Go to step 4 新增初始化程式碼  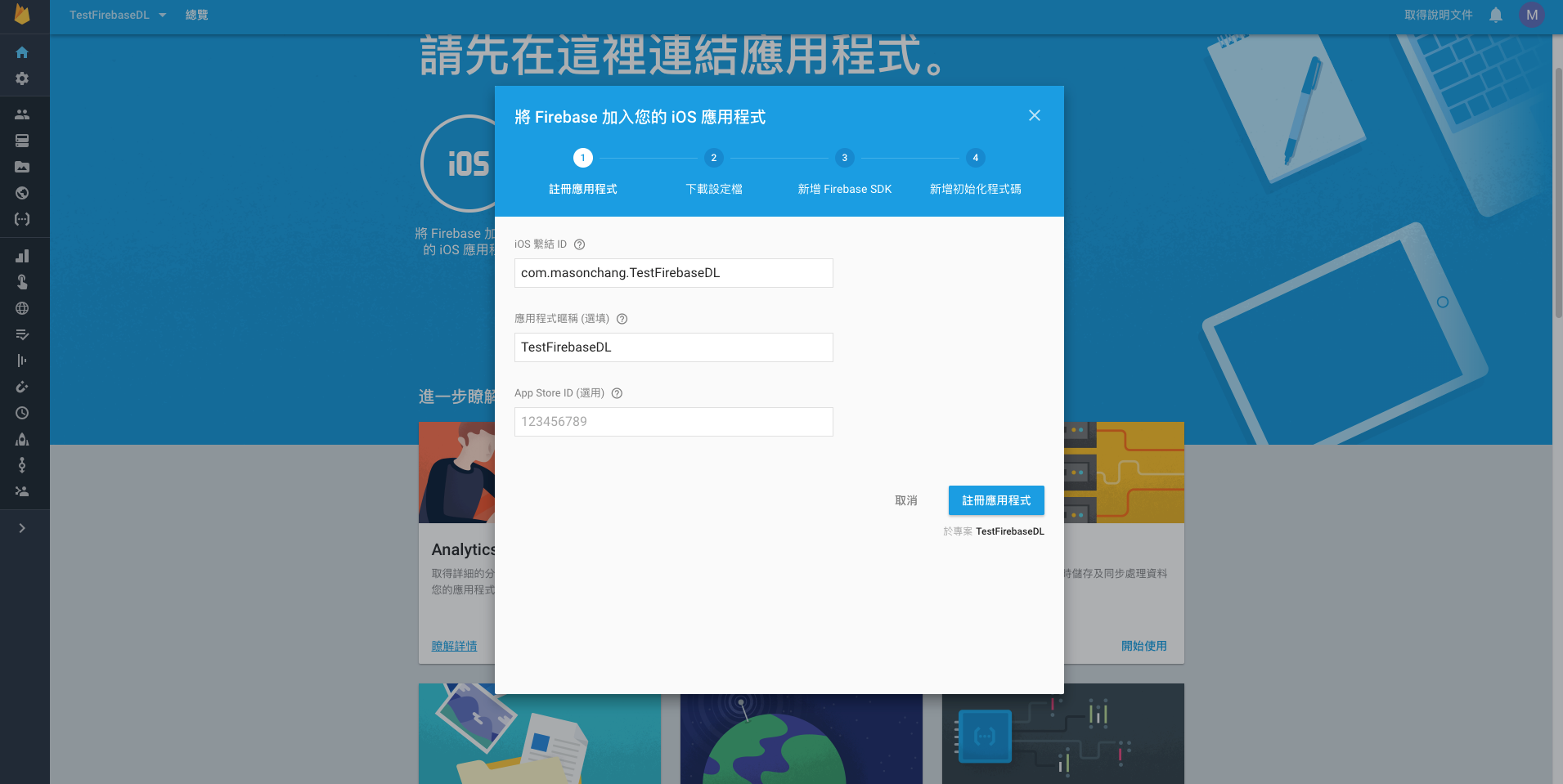pos(976,172)
